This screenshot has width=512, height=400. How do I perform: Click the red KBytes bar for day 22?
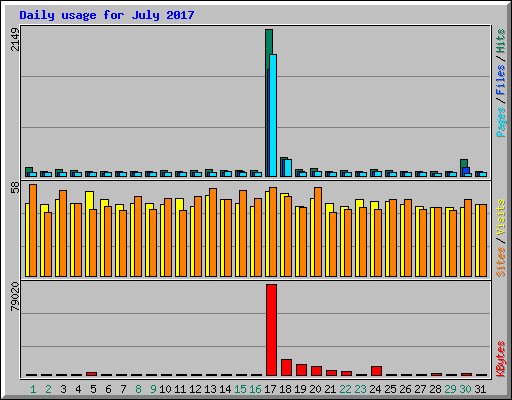[x=346, y=373]
